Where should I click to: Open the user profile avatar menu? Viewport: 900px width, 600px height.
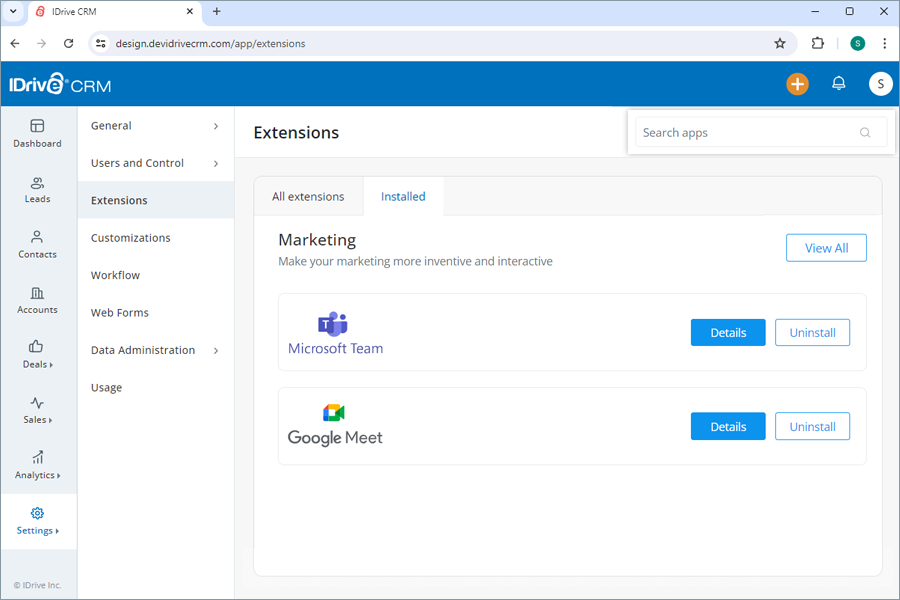(880, 84)
